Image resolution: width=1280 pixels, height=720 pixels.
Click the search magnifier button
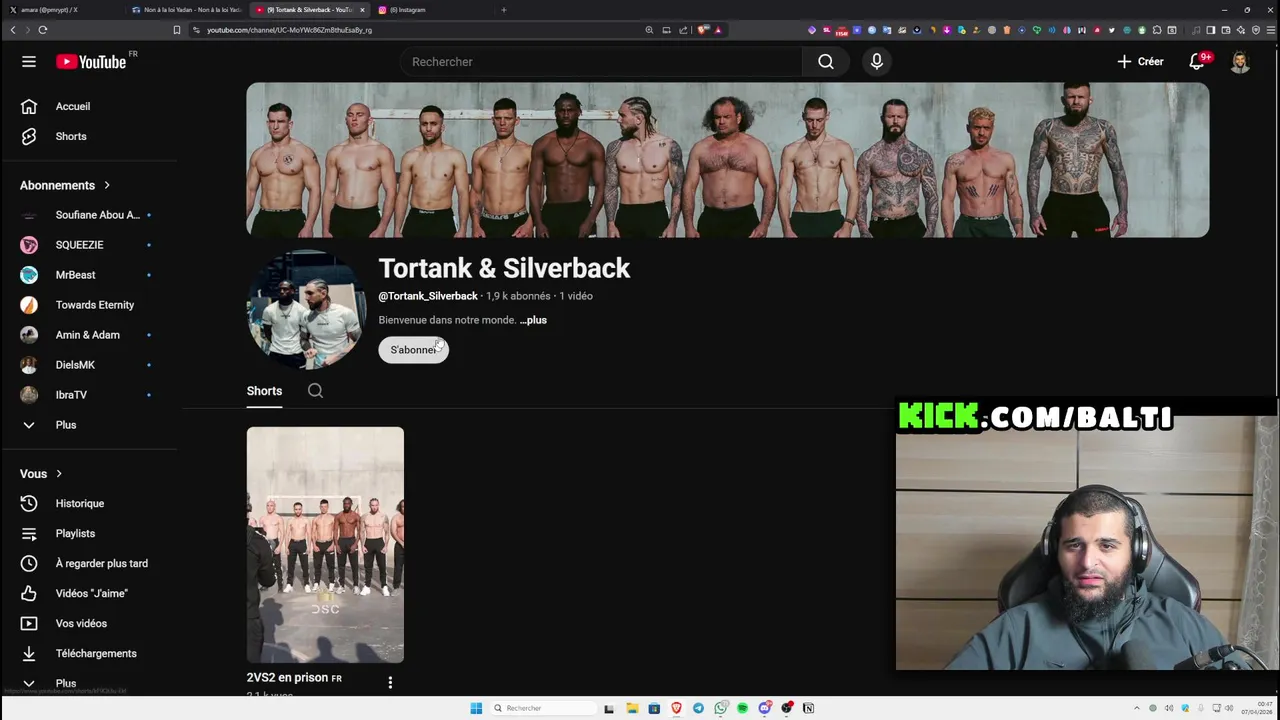(826, 62)
